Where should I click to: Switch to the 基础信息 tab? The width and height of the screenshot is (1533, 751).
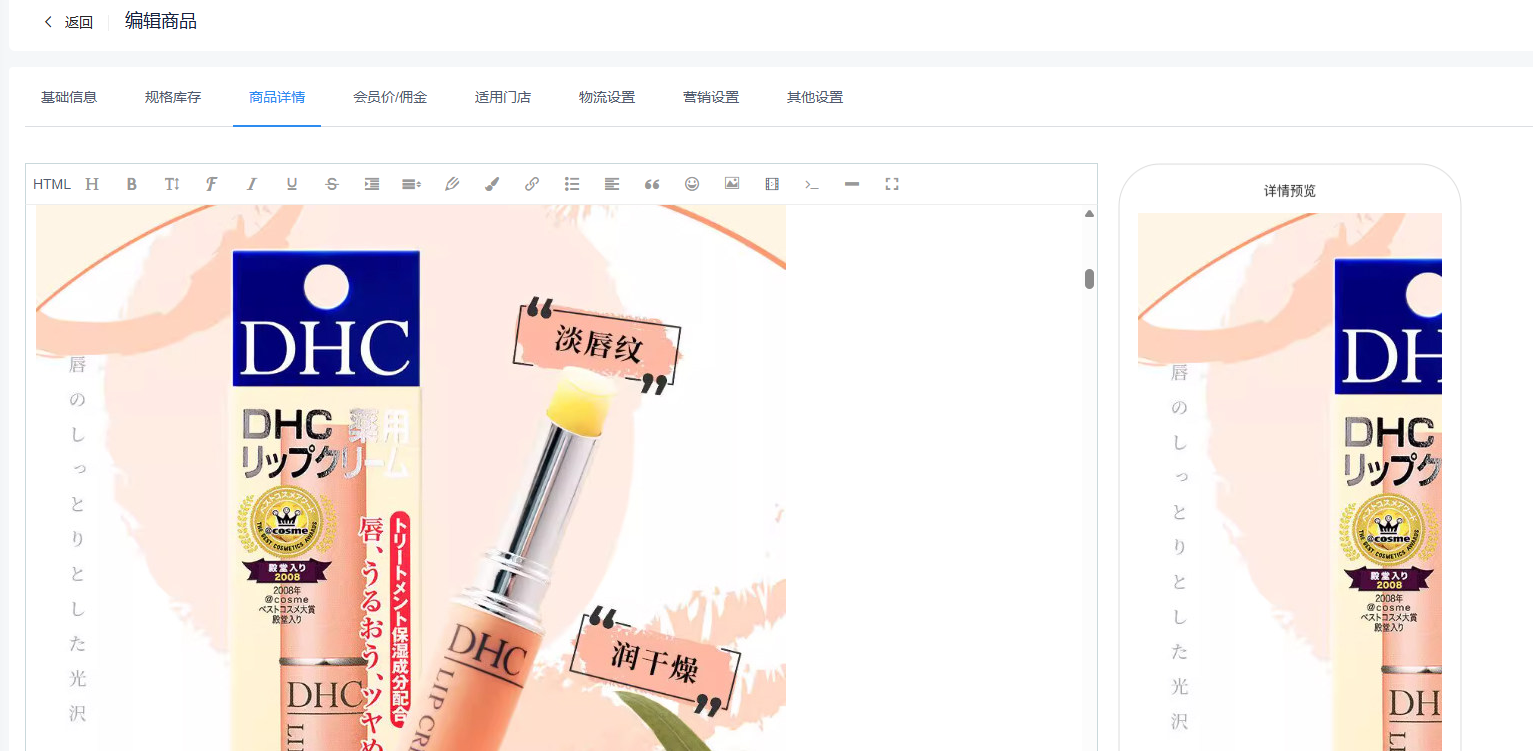(69, 97)
